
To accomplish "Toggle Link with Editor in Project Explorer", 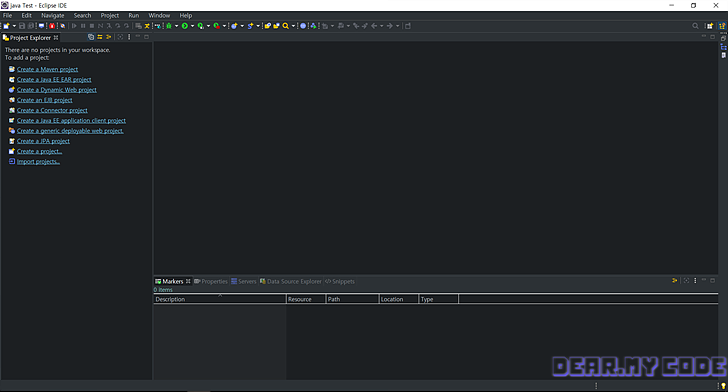I will [x=100, y=37].
